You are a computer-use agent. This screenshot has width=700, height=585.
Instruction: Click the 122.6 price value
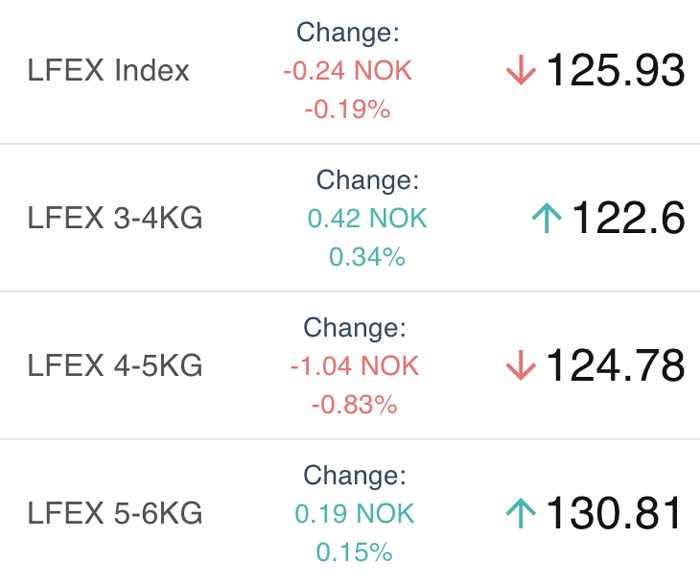(x=628, y=218)
